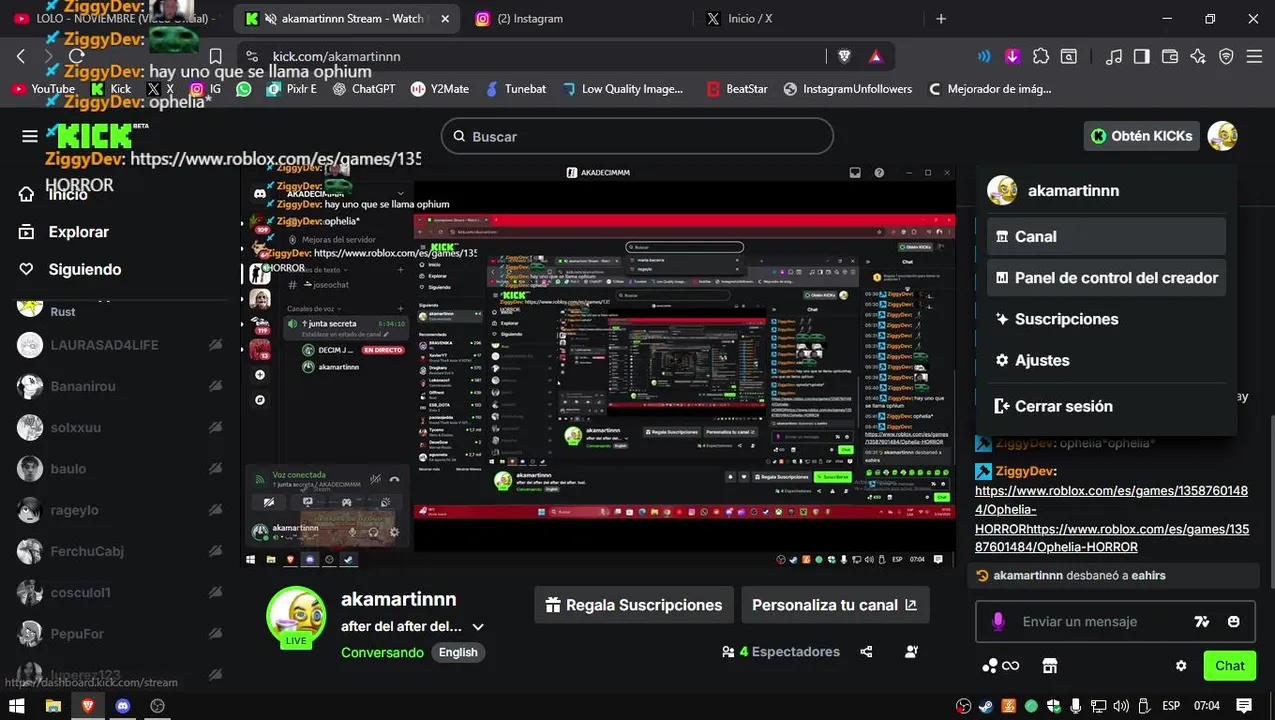Viewport: 1275px width, 720px height.
Task: Click Brave Rewards triangle icon
Action: (x=876, y=57)
